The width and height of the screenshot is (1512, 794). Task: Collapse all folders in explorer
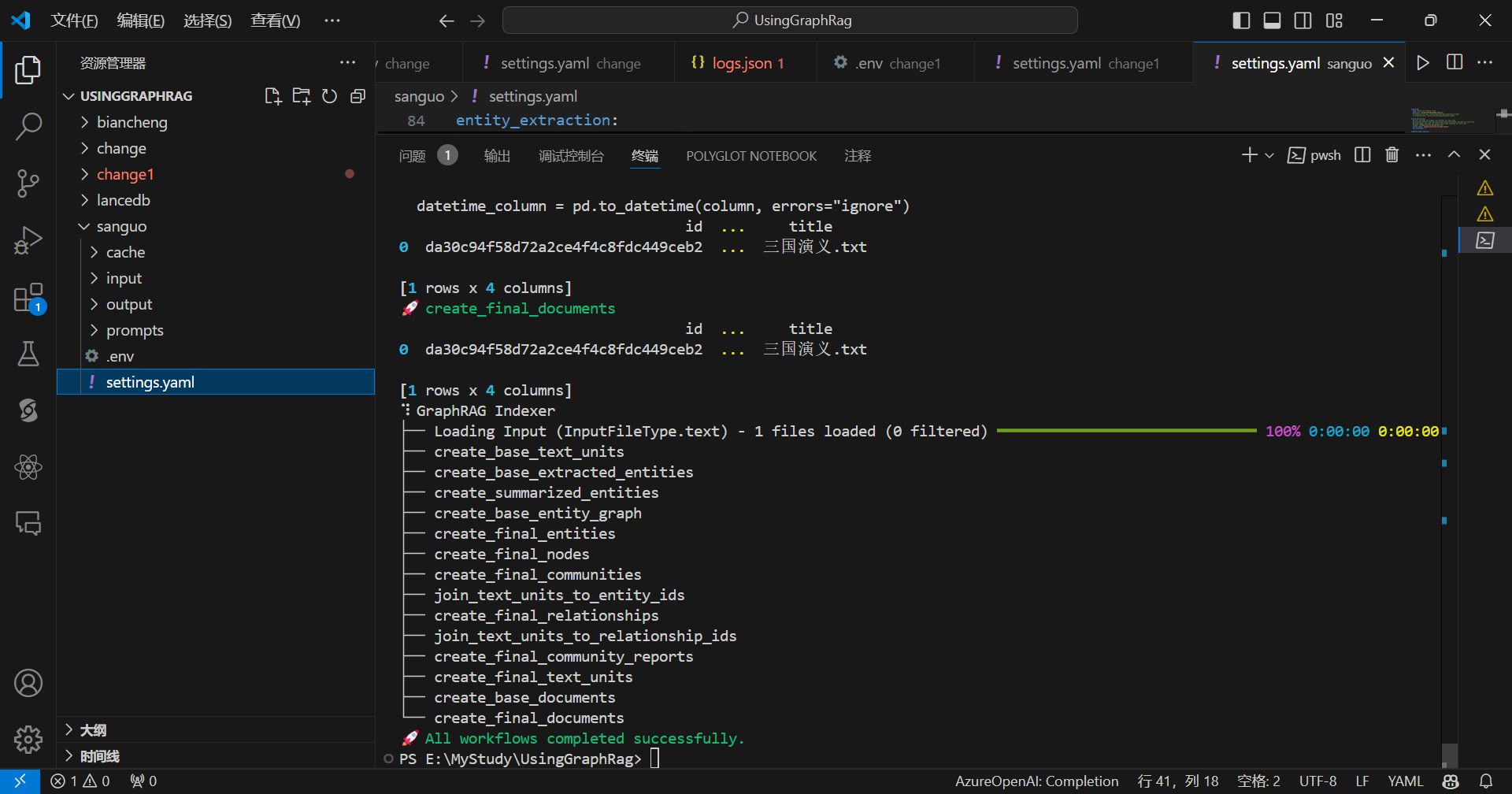click(358, 96)
